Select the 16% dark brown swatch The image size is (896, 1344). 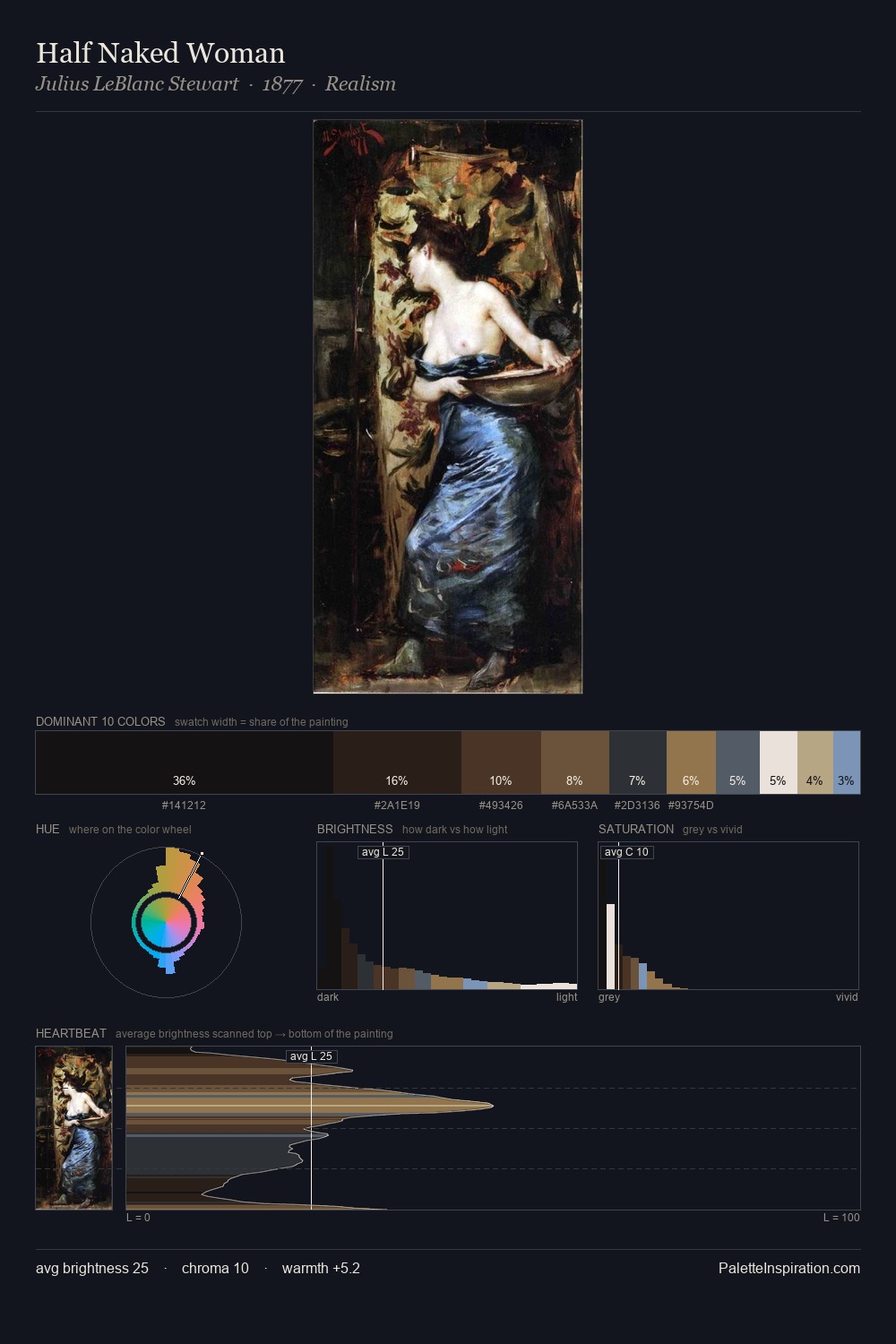[397, 762]
